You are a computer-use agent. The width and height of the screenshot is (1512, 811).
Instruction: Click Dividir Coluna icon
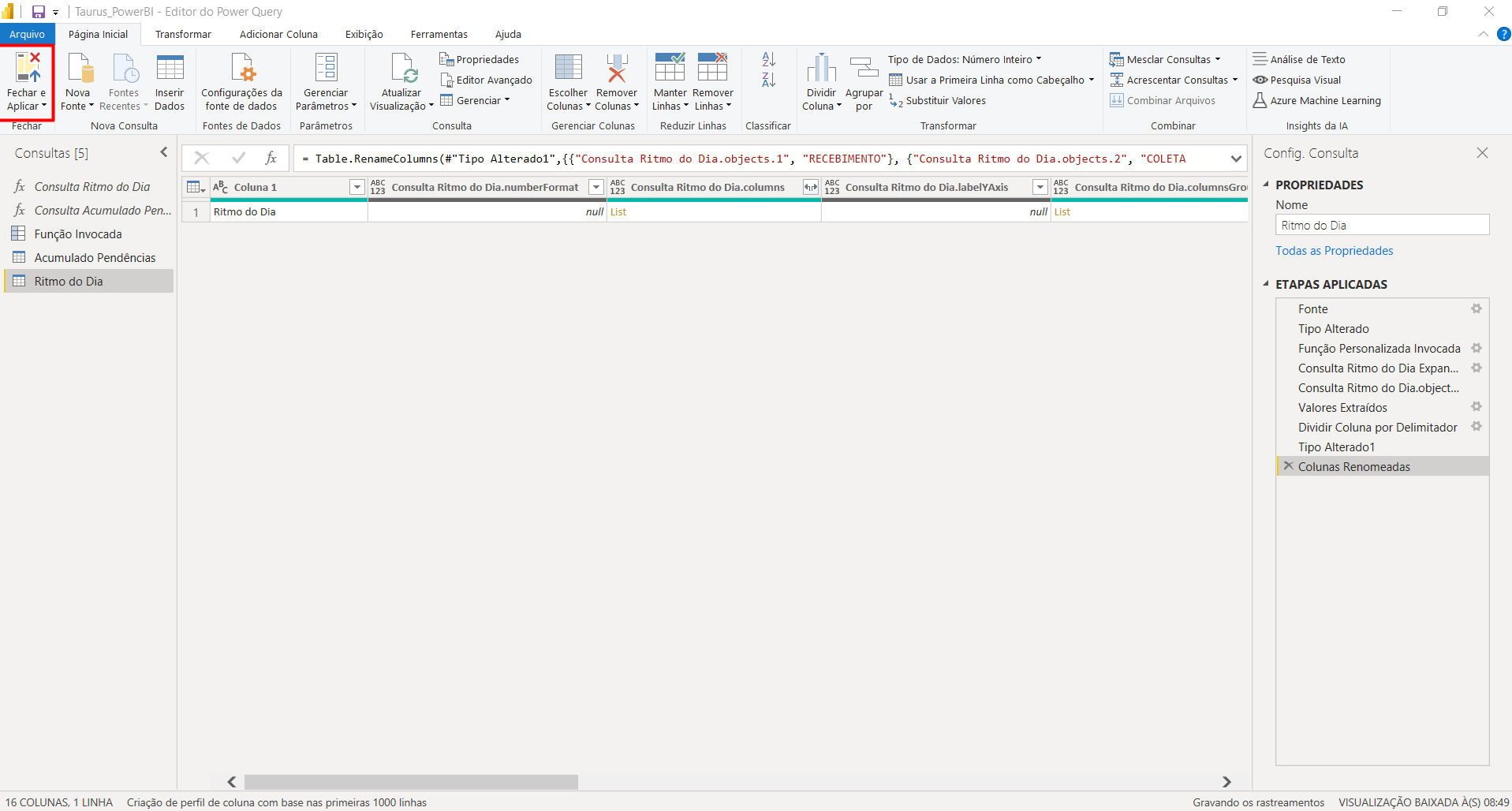tap(821, 68)
